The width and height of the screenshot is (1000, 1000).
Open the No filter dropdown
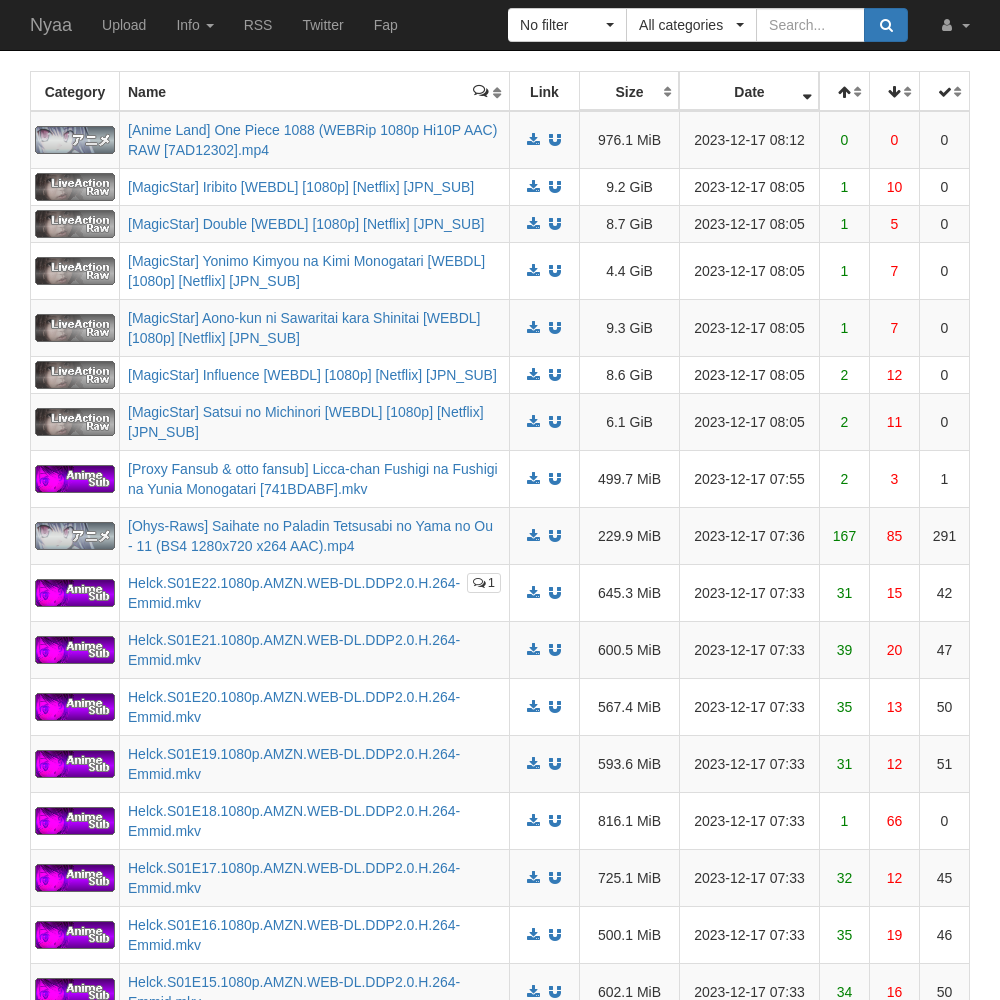click(567, 25)
